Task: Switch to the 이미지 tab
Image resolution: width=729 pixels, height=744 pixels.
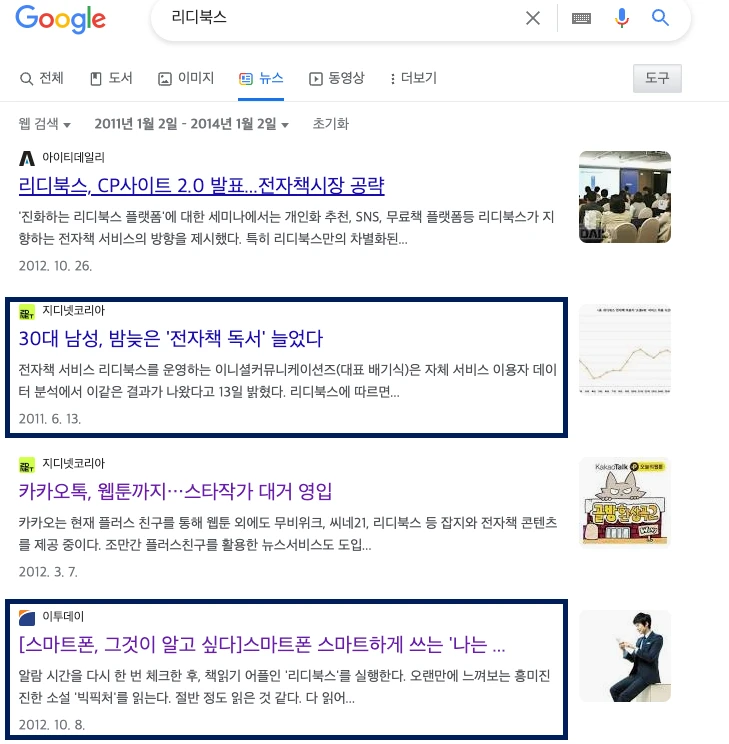Action: [186, 78]
